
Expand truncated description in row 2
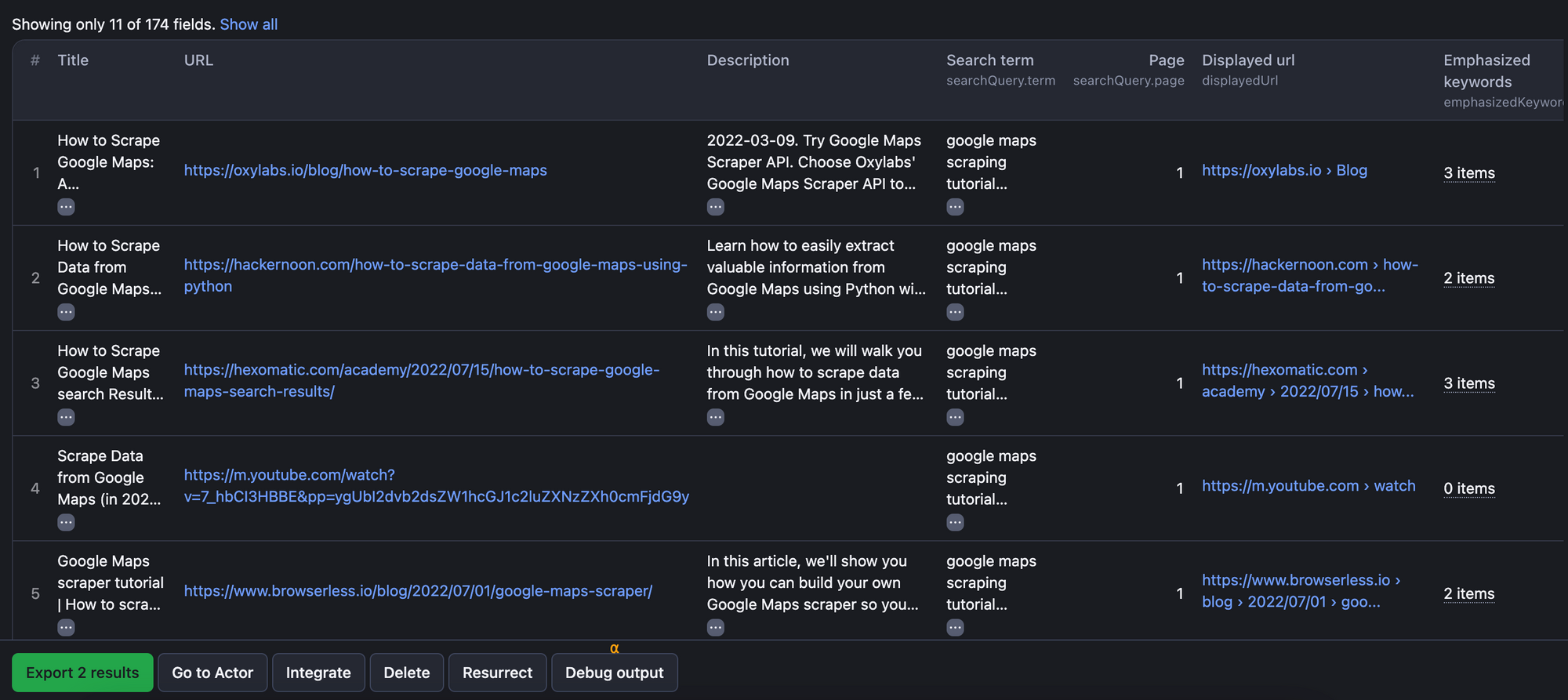pyautogui.click(x=715, y=312)
